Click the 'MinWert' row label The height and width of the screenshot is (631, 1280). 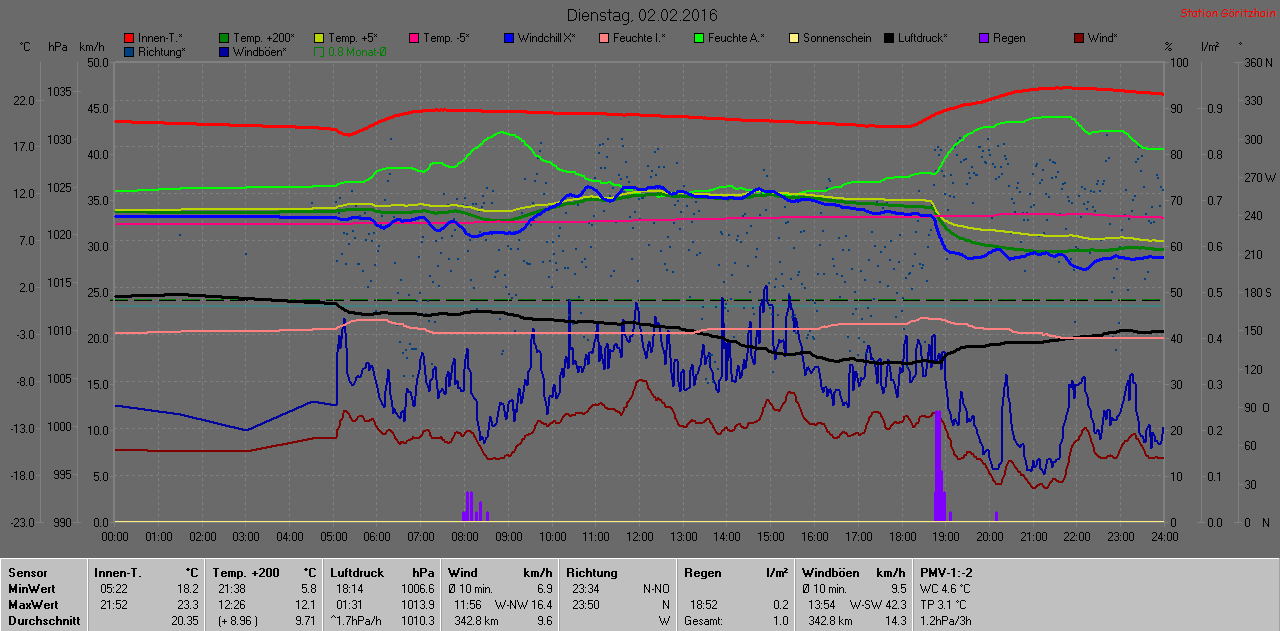31,589
